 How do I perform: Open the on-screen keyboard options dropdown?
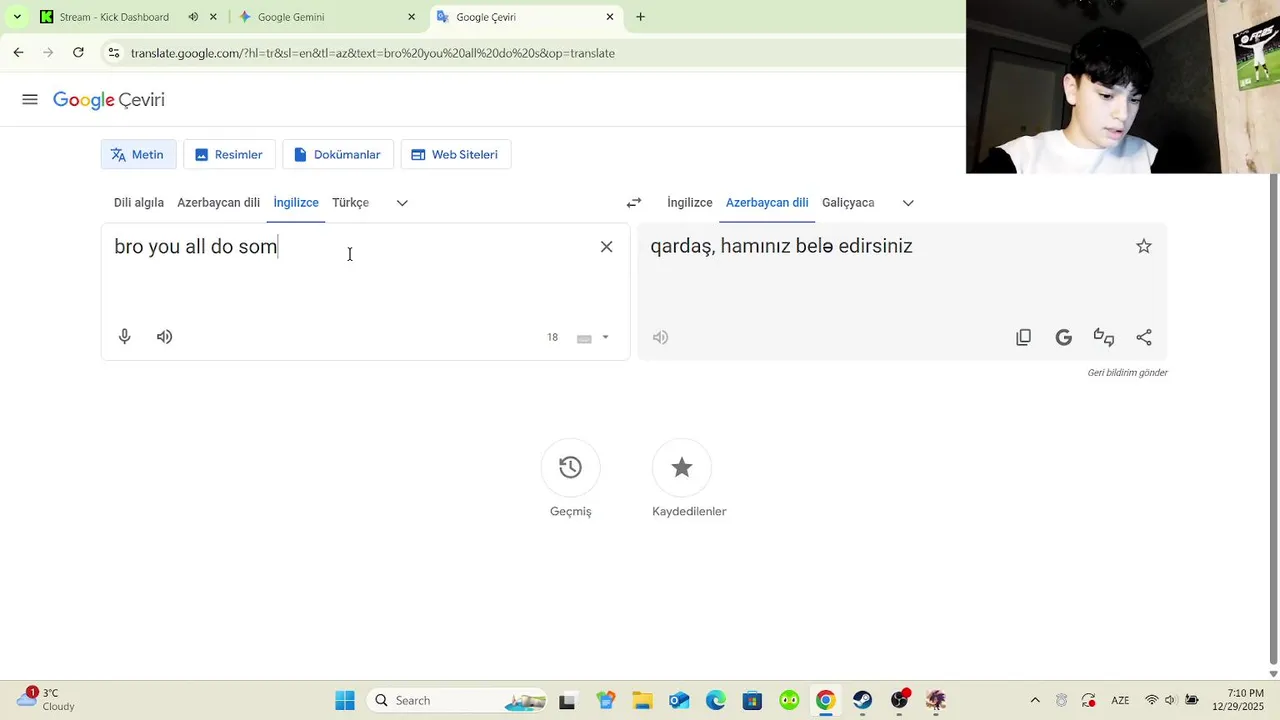click(x=605, y=338)
